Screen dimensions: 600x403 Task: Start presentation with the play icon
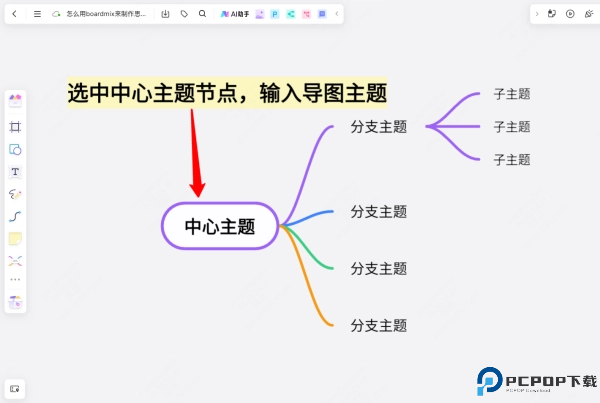click(570, 14)
